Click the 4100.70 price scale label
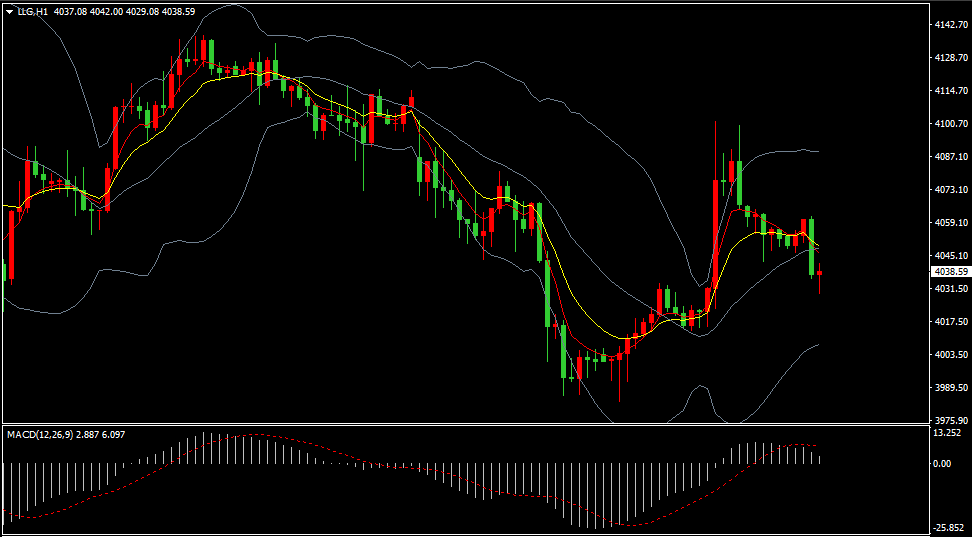The image size is (972, 537). pyautogui.click(x=951, y=124)
